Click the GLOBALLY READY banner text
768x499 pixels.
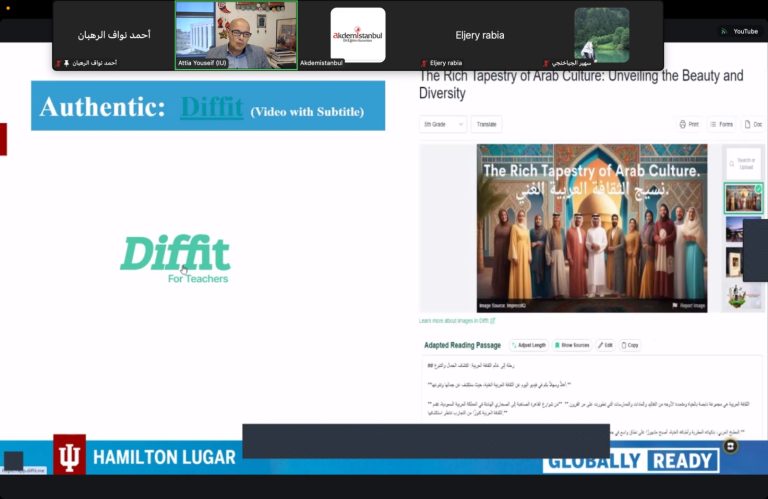click(x=631, y=461)
